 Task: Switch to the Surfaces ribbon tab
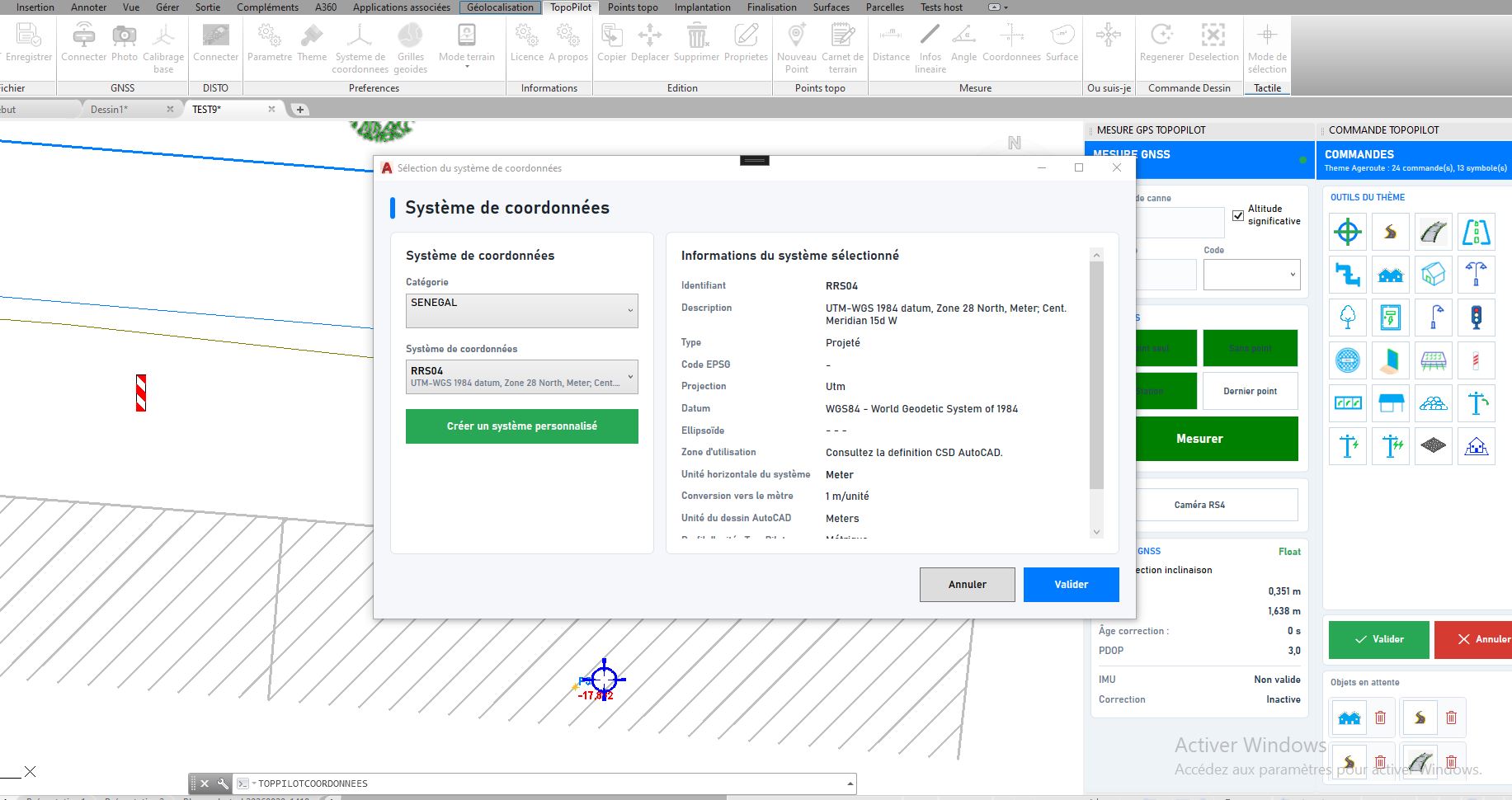pyautogui.click(x=831, y=7)
